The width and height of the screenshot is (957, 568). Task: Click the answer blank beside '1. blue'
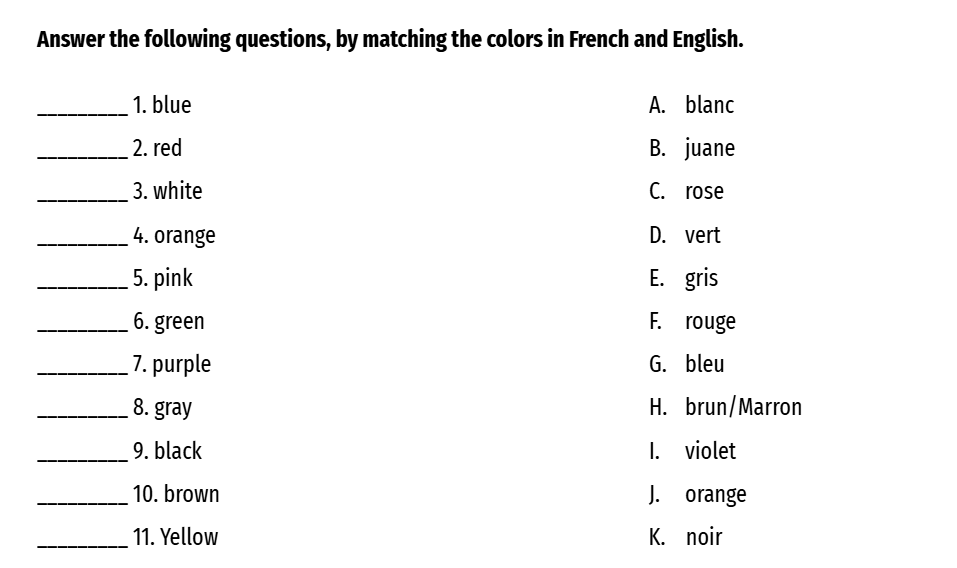[x=82, y=108]
